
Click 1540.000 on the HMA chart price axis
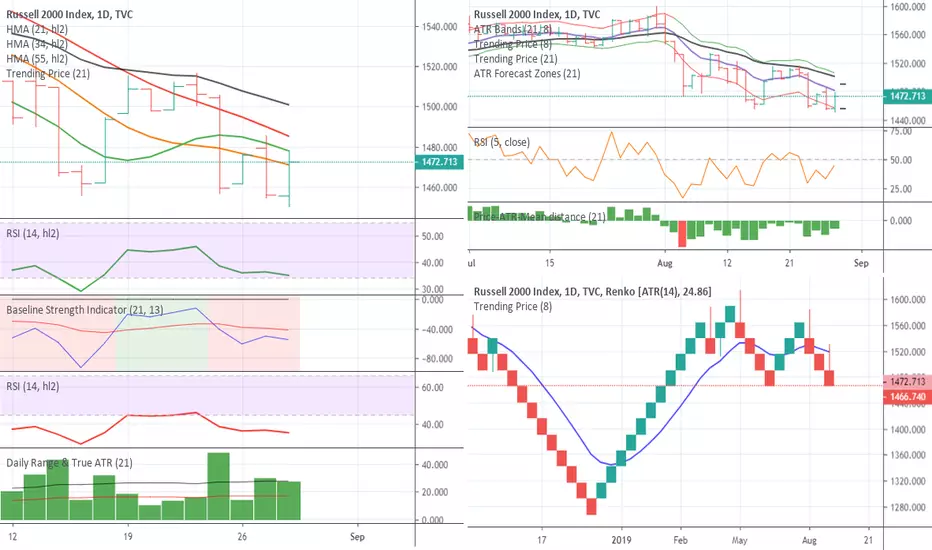click(440, 27)
